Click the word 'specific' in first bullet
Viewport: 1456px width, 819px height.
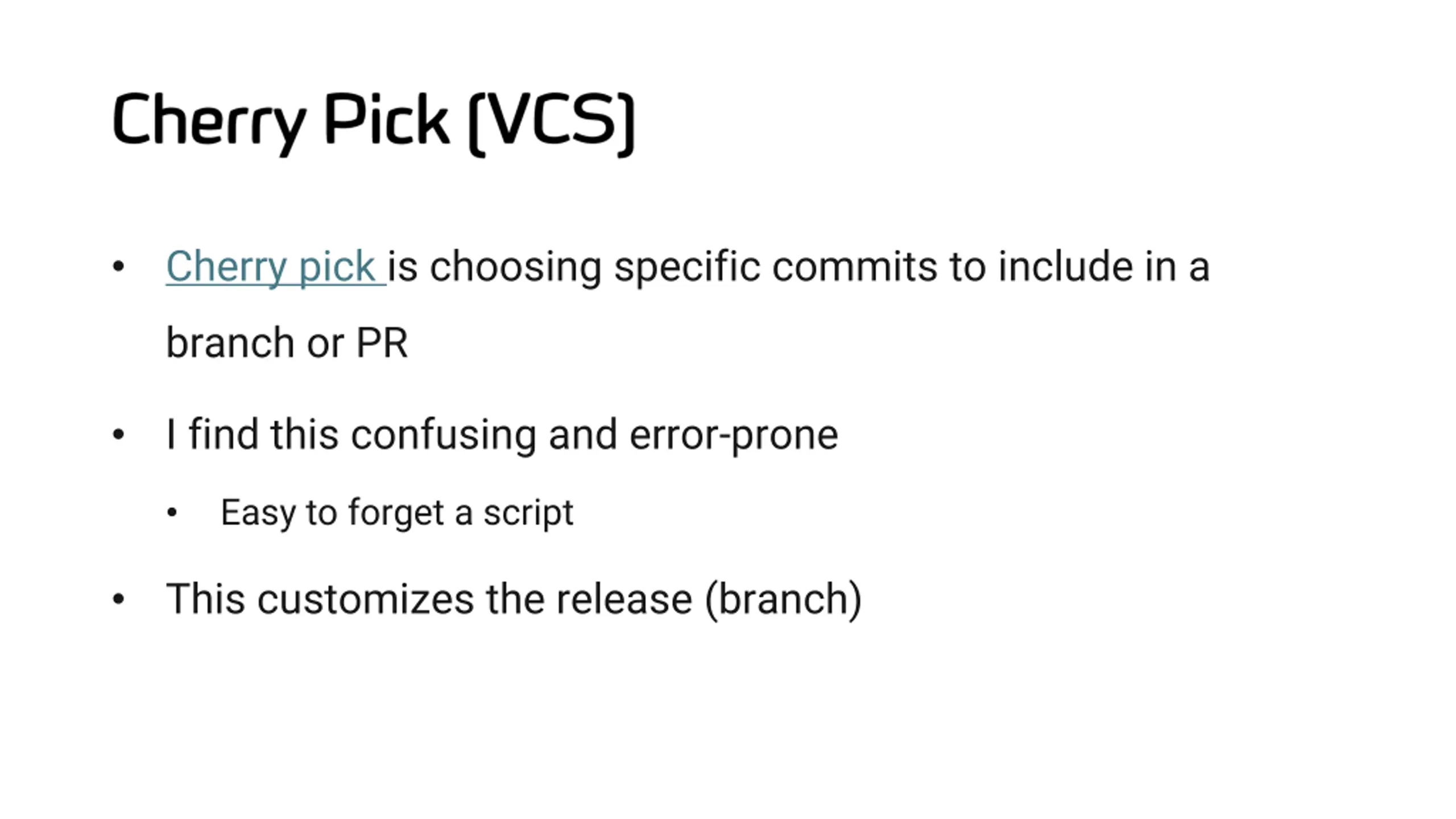point(686,267)
